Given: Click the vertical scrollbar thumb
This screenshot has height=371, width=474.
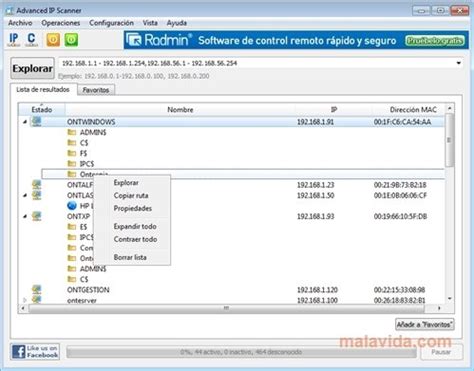Looking at the screenshot, I should coord(449,140).
